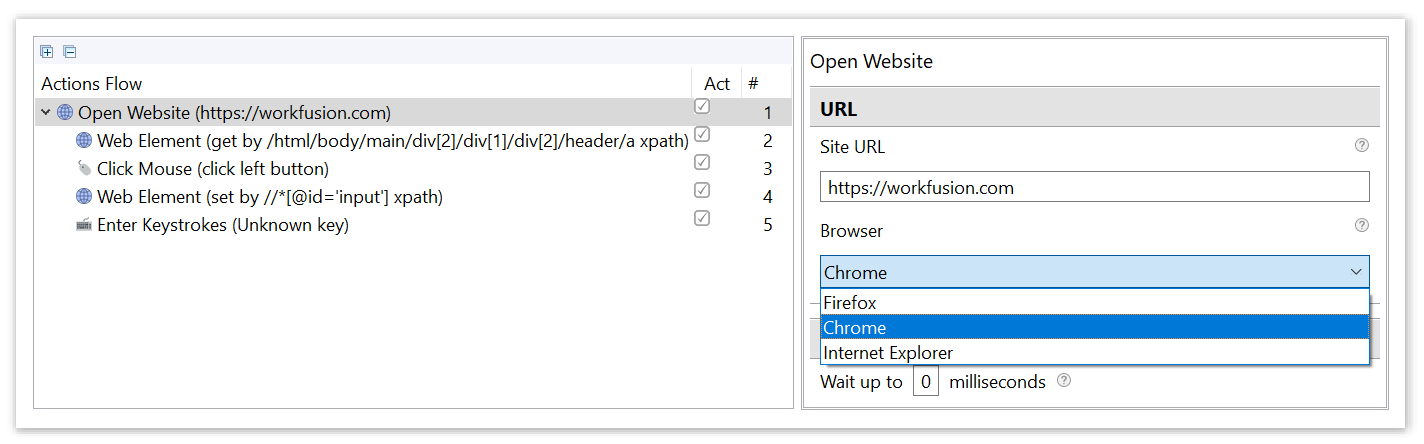Select the Open Website (https://workfusion.com) row
The image size is (1424, 444).
tap(414, 112)
